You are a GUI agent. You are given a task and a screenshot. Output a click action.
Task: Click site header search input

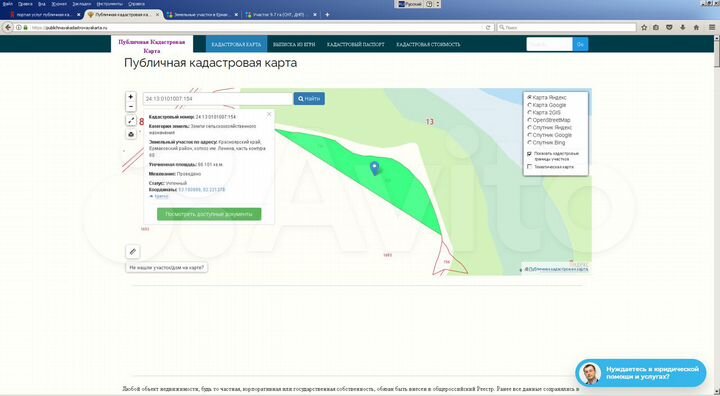(x=549, y=45)
